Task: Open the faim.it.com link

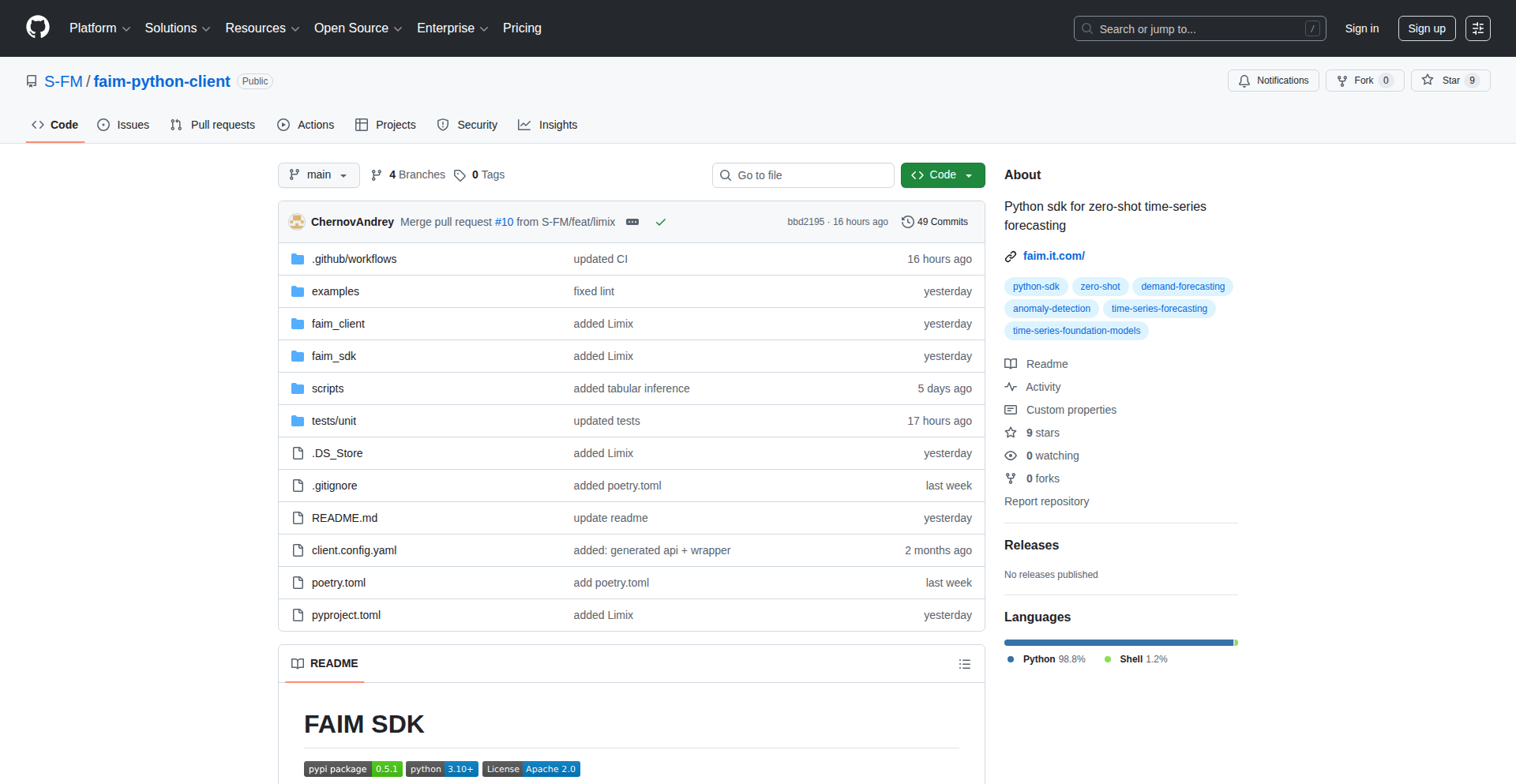Action: tap(1053, 256)
